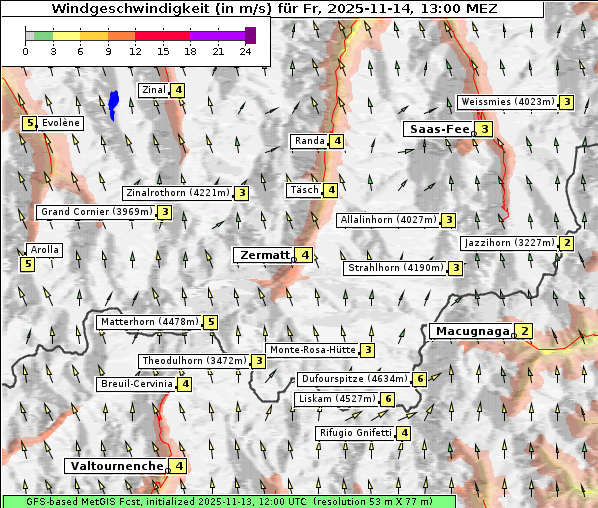The width and height of the screenshot is (598, 508).
Task: Click the Zinal label
Action: (154, 90)
